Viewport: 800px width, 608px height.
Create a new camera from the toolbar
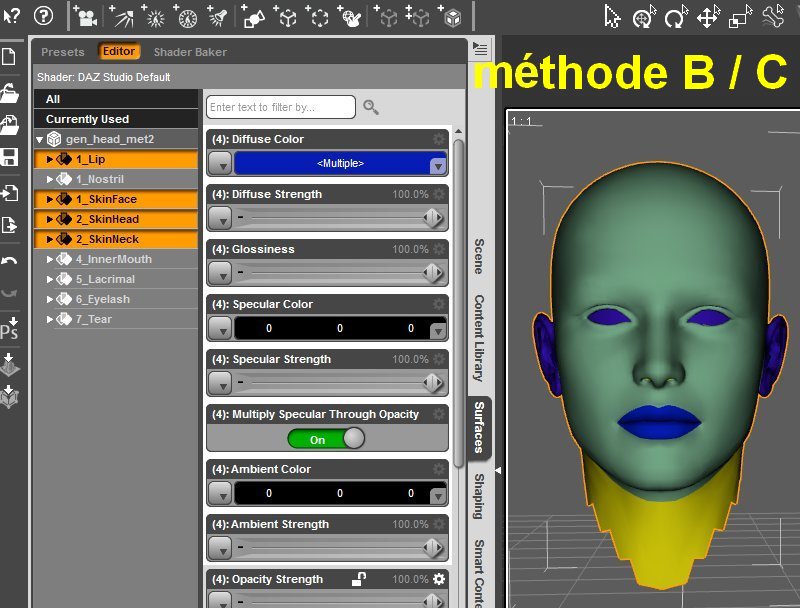[85, 17]
